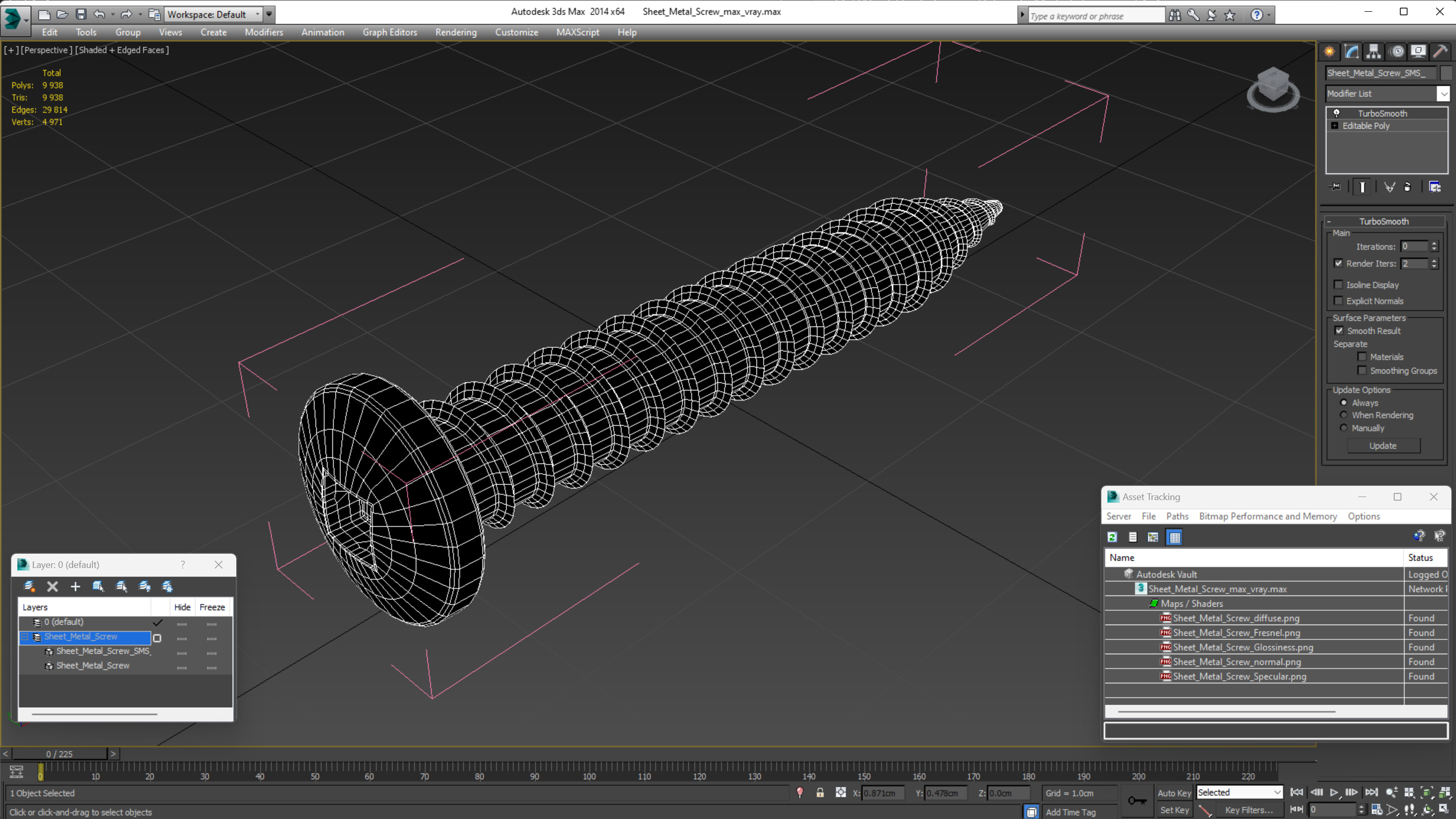The image size is (1456, 819).
Task: Toggle Render Iters checkbox
Action: (1338, 263)
